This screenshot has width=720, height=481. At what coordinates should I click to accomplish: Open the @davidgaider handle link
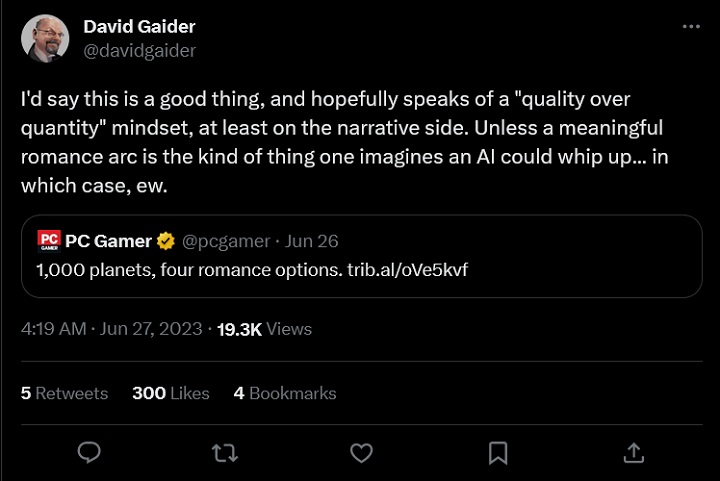pos(139,50)
